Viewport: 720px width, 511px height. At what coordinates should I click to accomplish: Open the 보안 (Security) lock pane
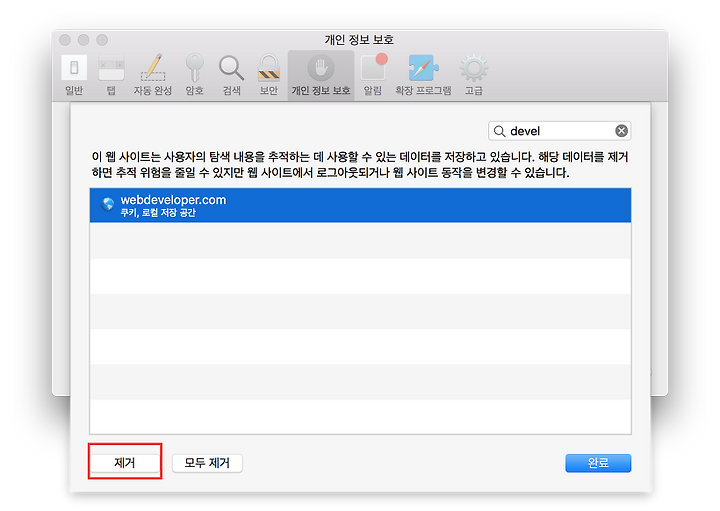pos(269,75)
